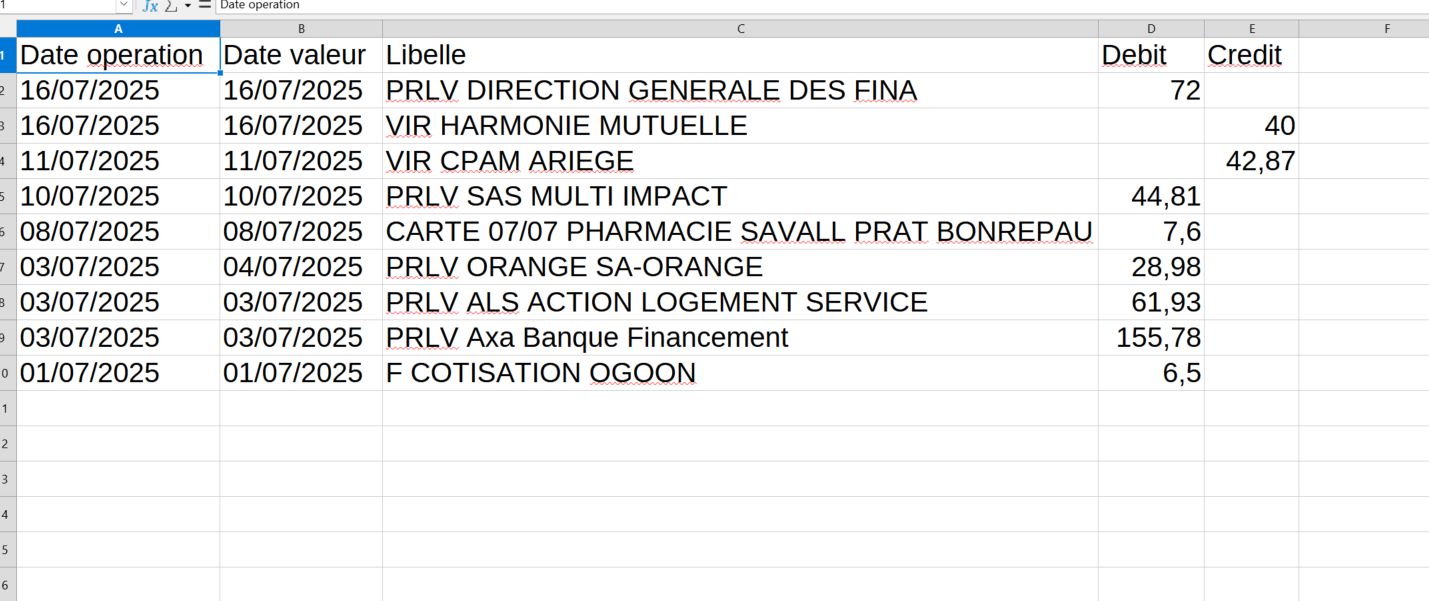1429x601 pixels.
Task: Expand the Sum functions dropdown arrow
Action: point(187,6)
